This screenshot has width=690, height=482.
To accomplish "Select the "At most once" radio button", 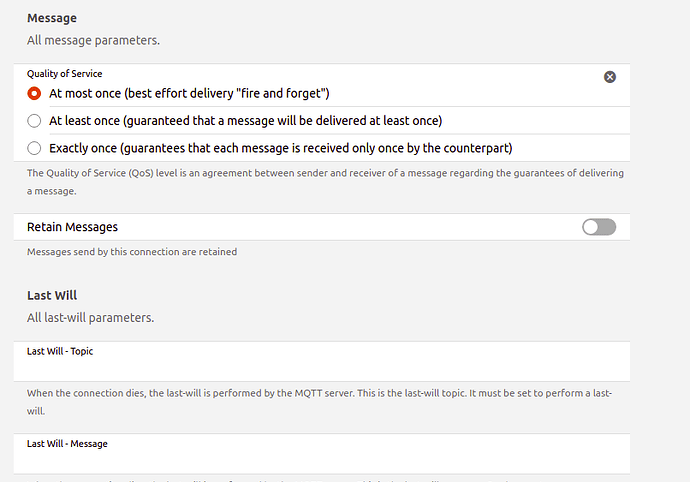I will click(x=35, y=93).
